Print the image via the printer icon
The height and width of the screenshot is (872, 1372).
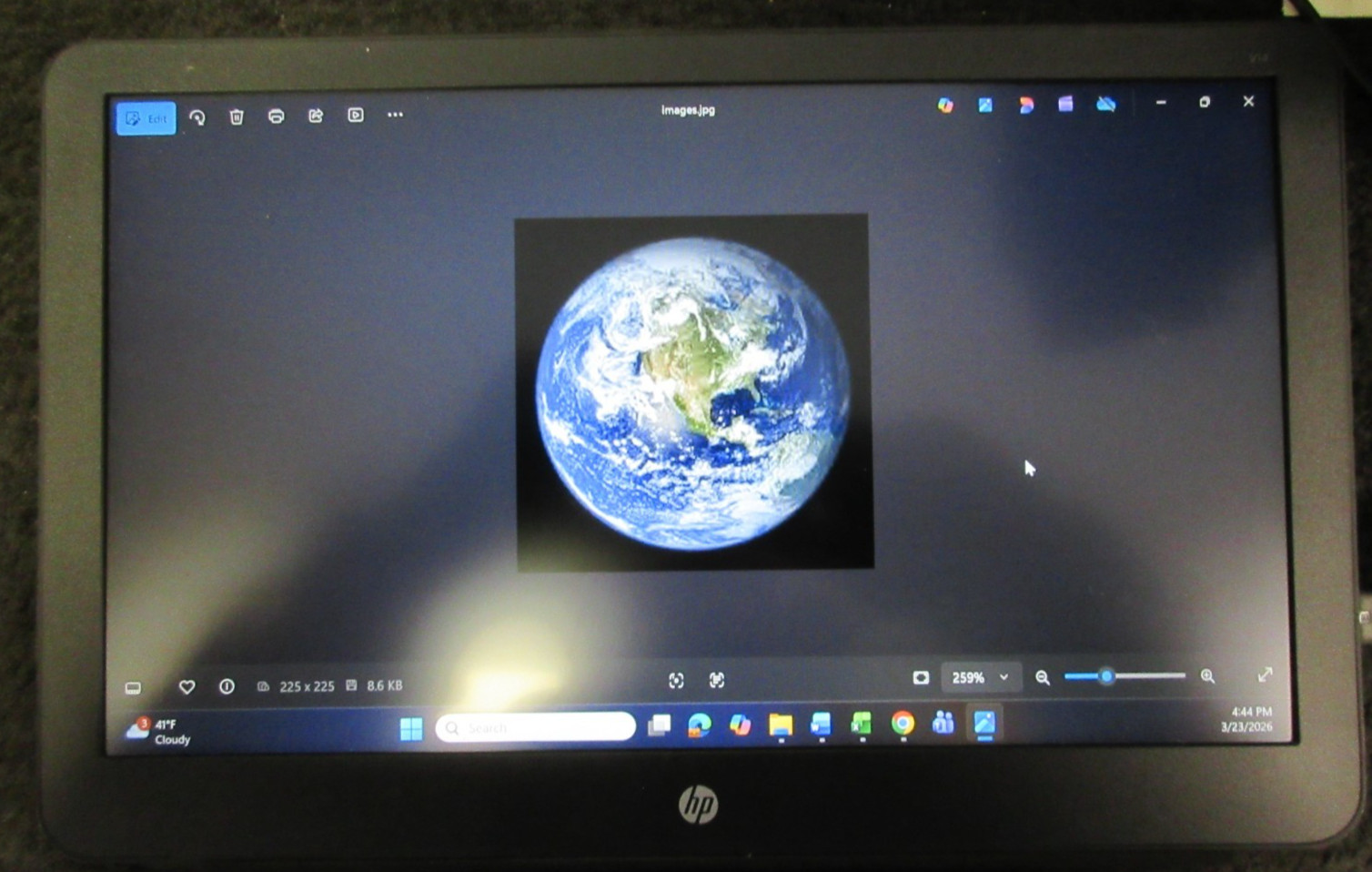click(x=276, y=116)
